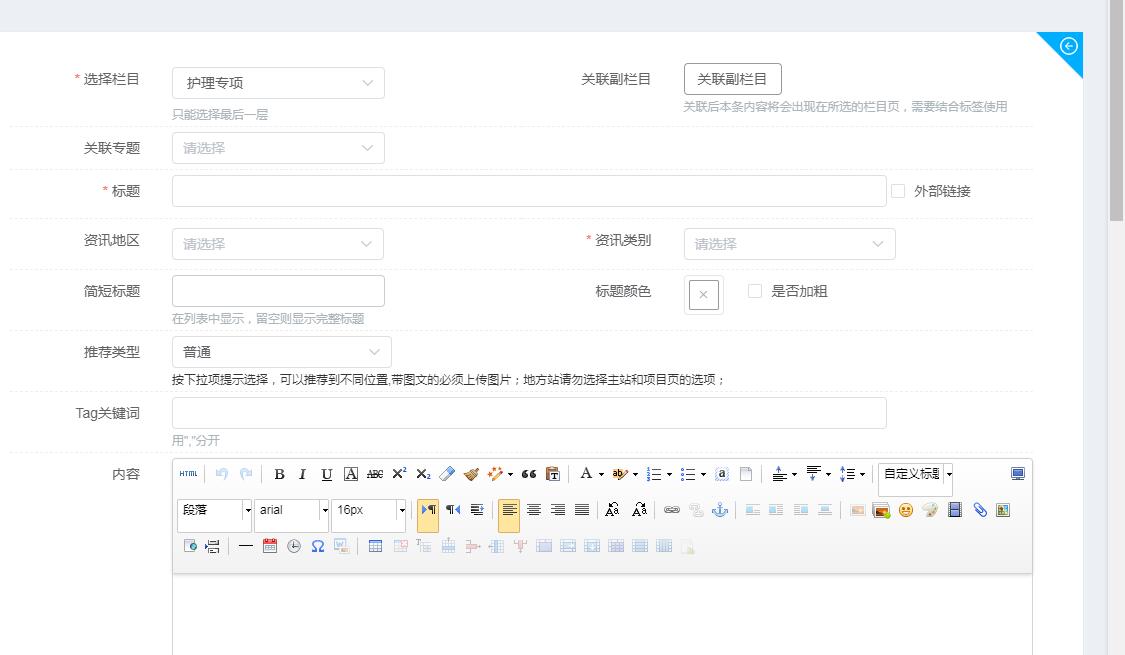The width and height of the screenshot is (1125, 655).
Task: Enable the 是否加粗 checkbox
Action: pyautogui.click(x=755, y=291)
